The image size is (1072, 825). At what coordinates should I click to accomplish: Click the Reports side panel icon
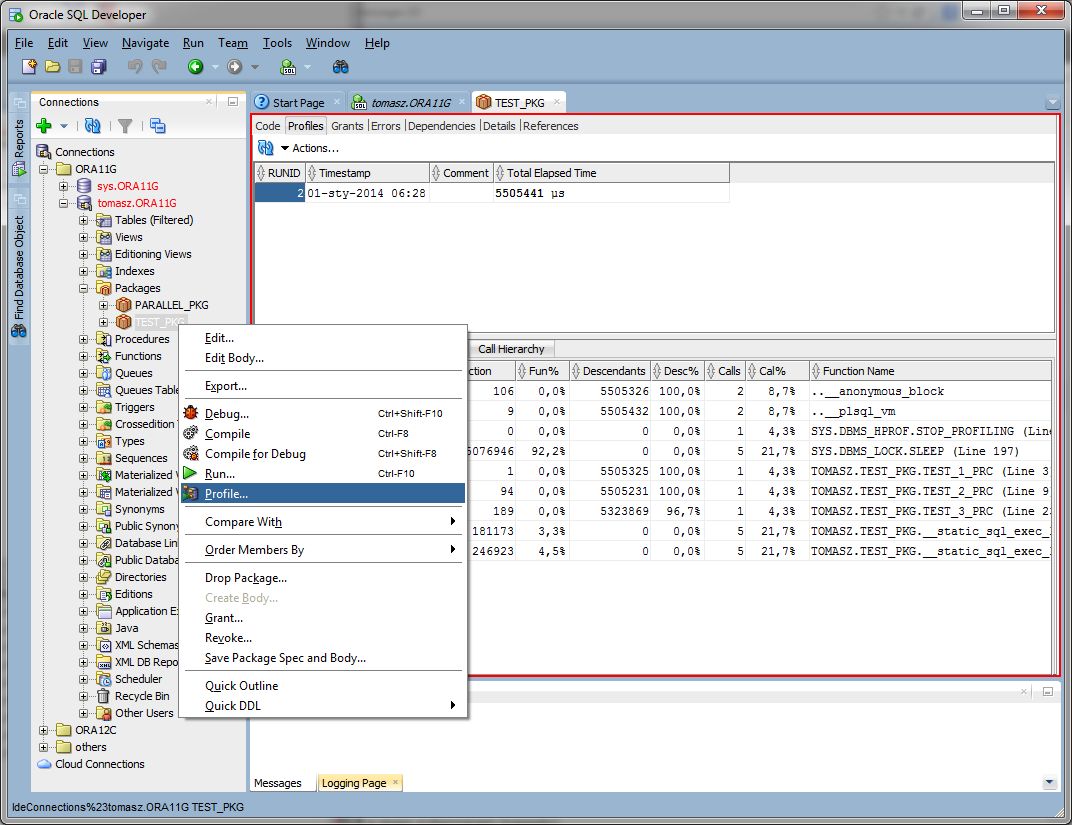tap(19, 169)
